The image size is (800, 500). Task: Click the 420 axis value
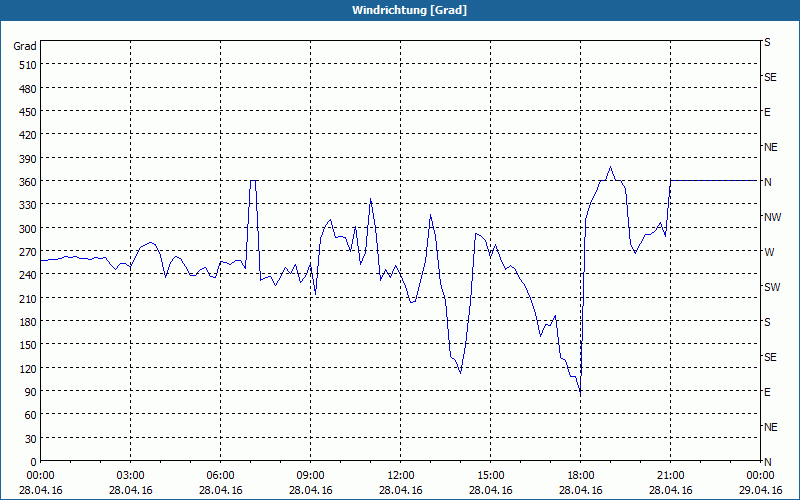(x=29, y=135)
